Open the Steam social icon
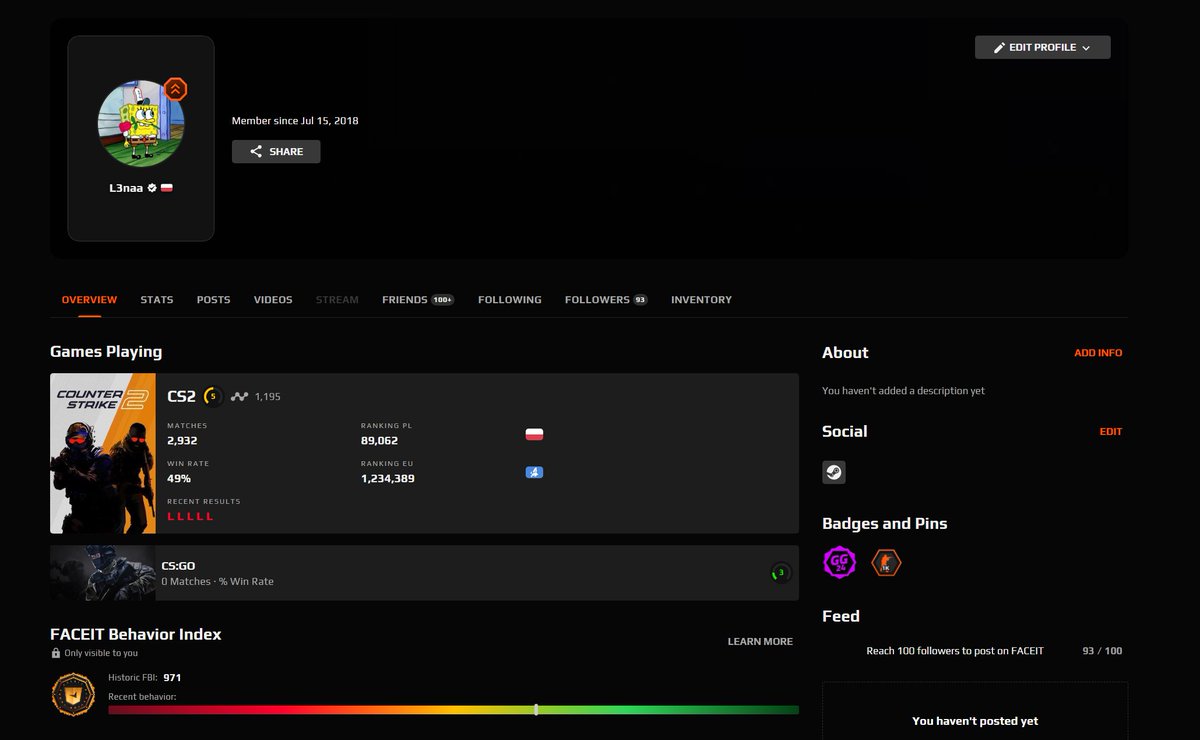Viewport: 1200px width, 740px height. tap(834, 472)
